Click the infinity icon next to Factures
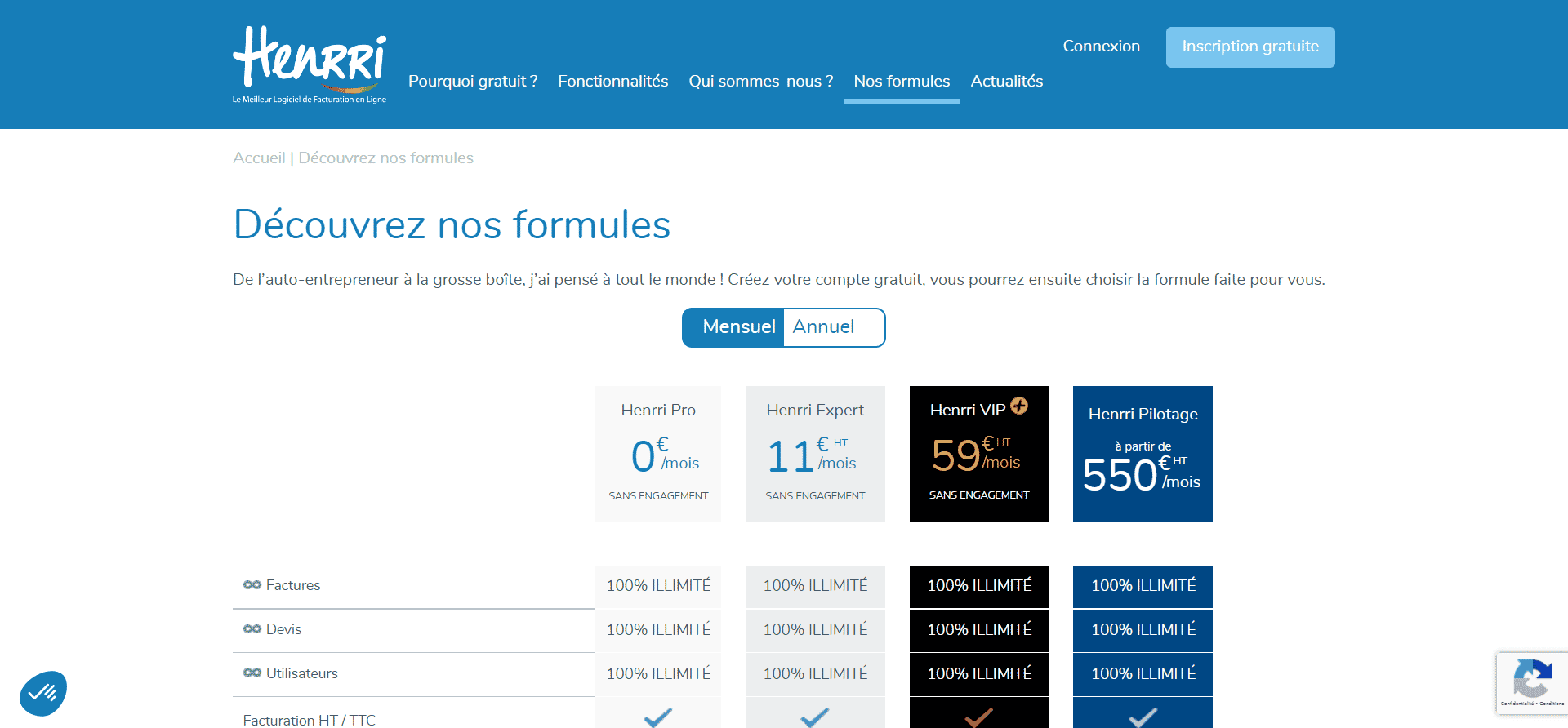Image resolution: width=1568 pixels, height=728 pixels. tap(252, 585)
